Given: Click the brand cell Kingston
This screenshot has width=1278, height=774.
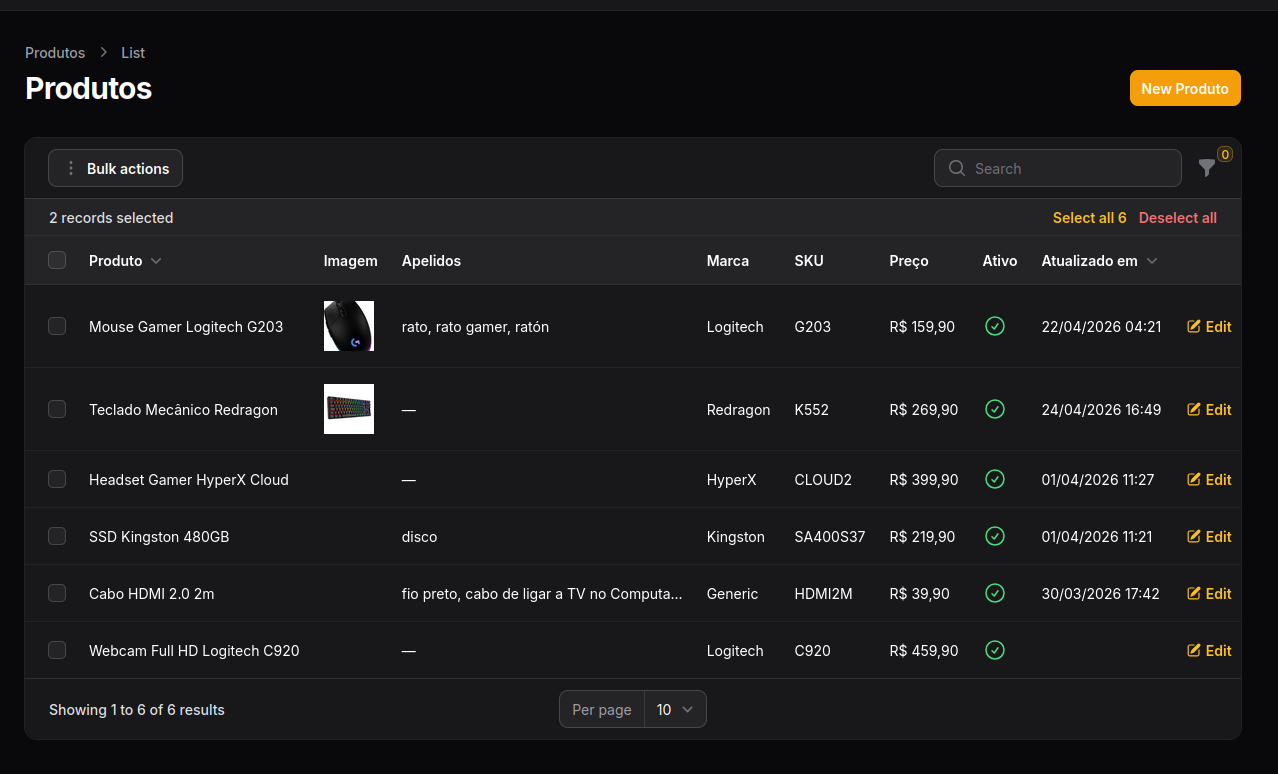Looking at the screenshot, I should [736, 537].
